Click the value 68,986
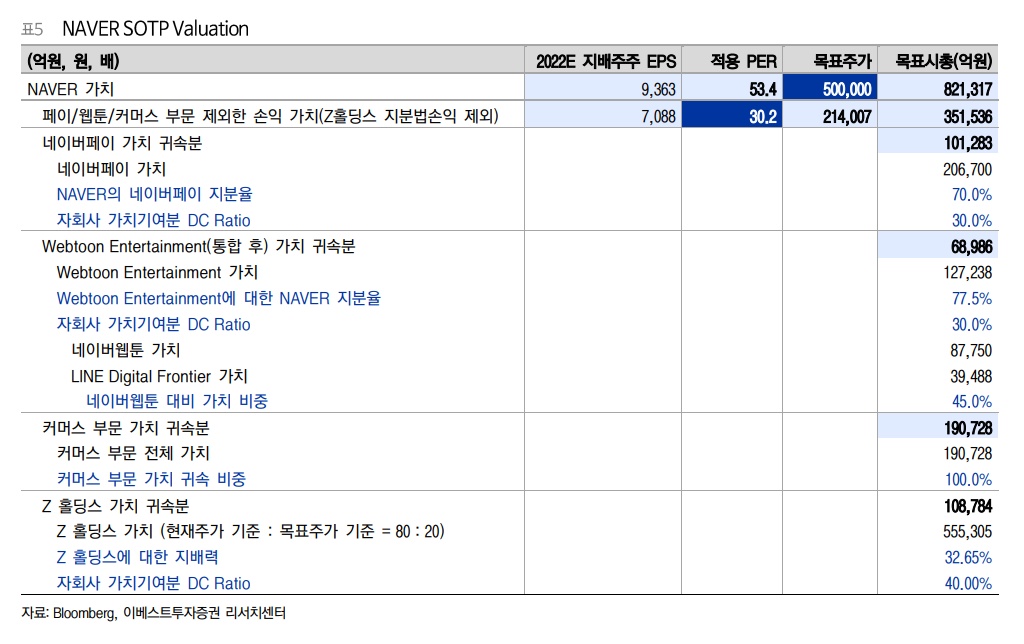This screenshot has width=1024, height=644. [x=972, y=246]
